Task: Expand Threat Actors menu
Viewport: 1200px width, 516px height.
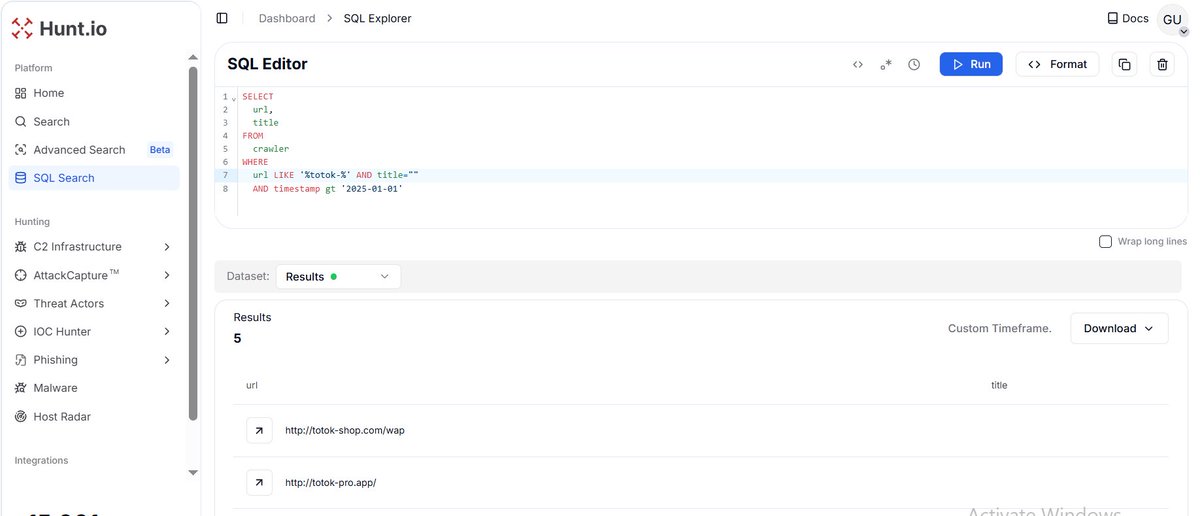Action: pyautogui.click(x=96, y=303)
